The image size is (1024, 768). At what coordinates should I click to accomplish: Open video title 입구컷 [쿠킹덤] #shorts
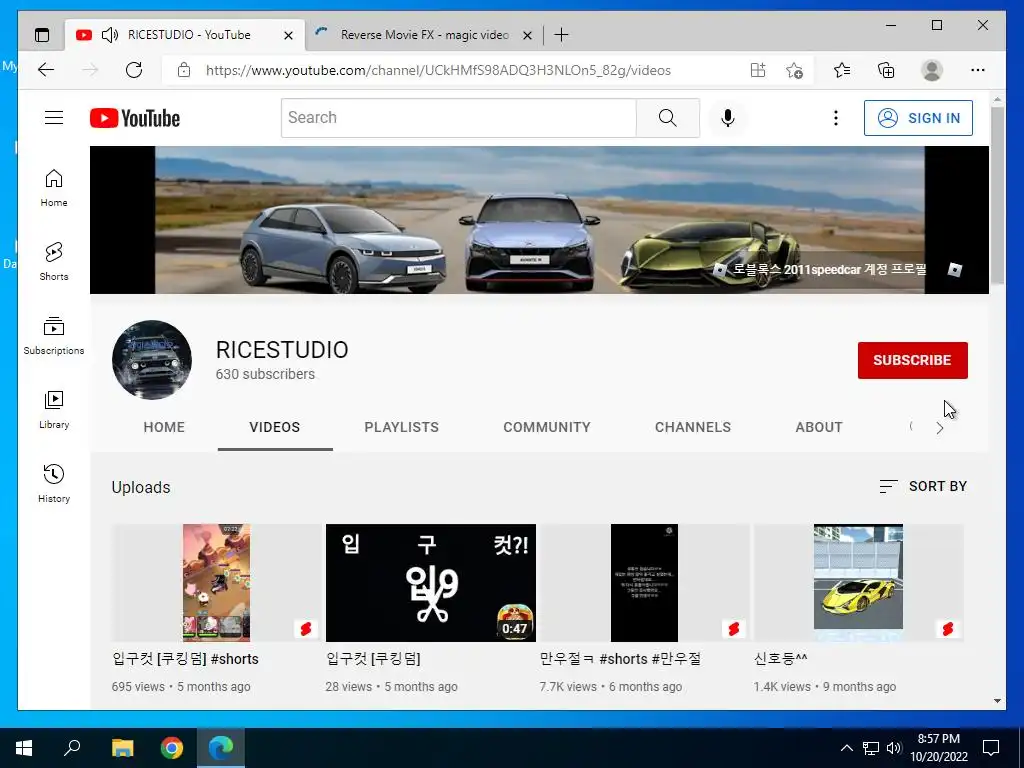[x=185, y=659]
